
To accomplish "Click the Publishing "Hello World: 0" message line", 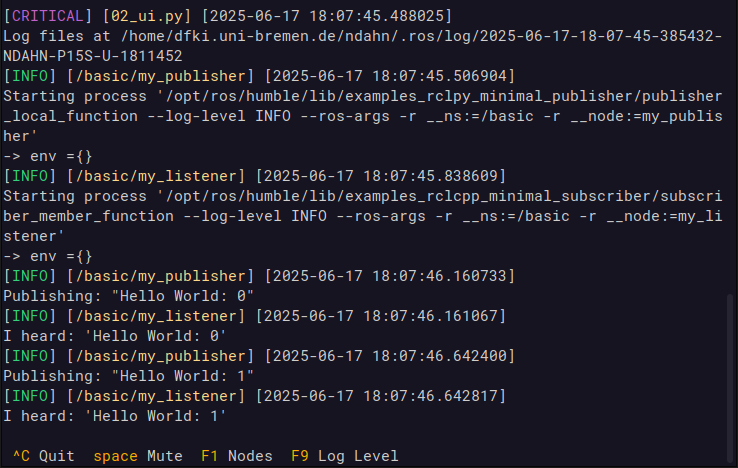I will 128,296.
